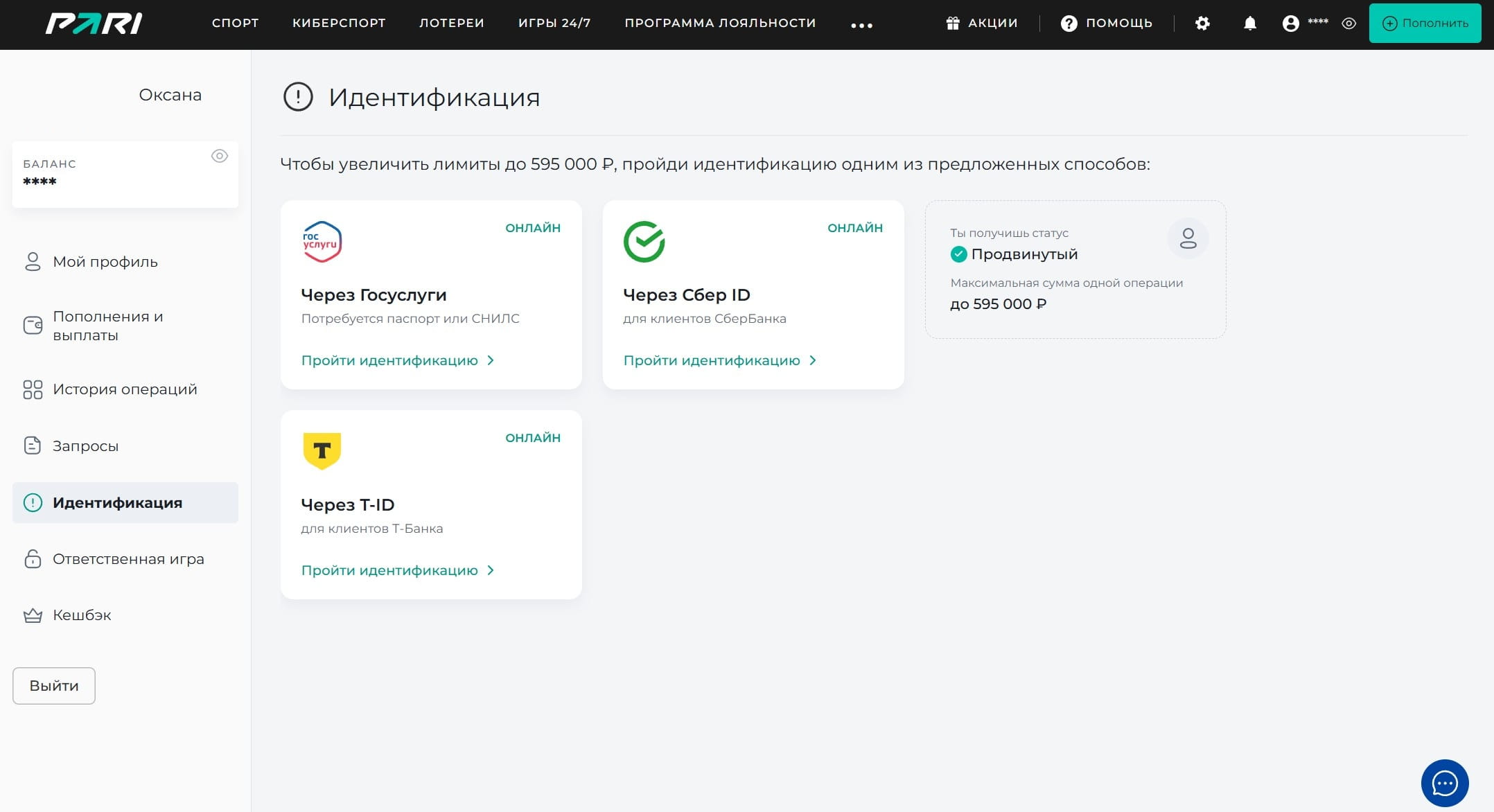Click the Продвинутый status label
This screenshot has height=812, width=1494.
[1024, 254]
